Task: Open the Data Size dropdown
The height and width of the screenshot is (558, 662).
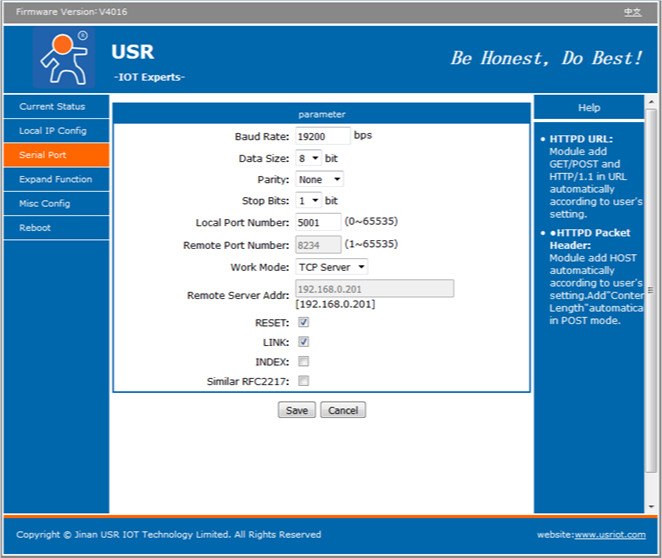Action: tap(308, 158)
